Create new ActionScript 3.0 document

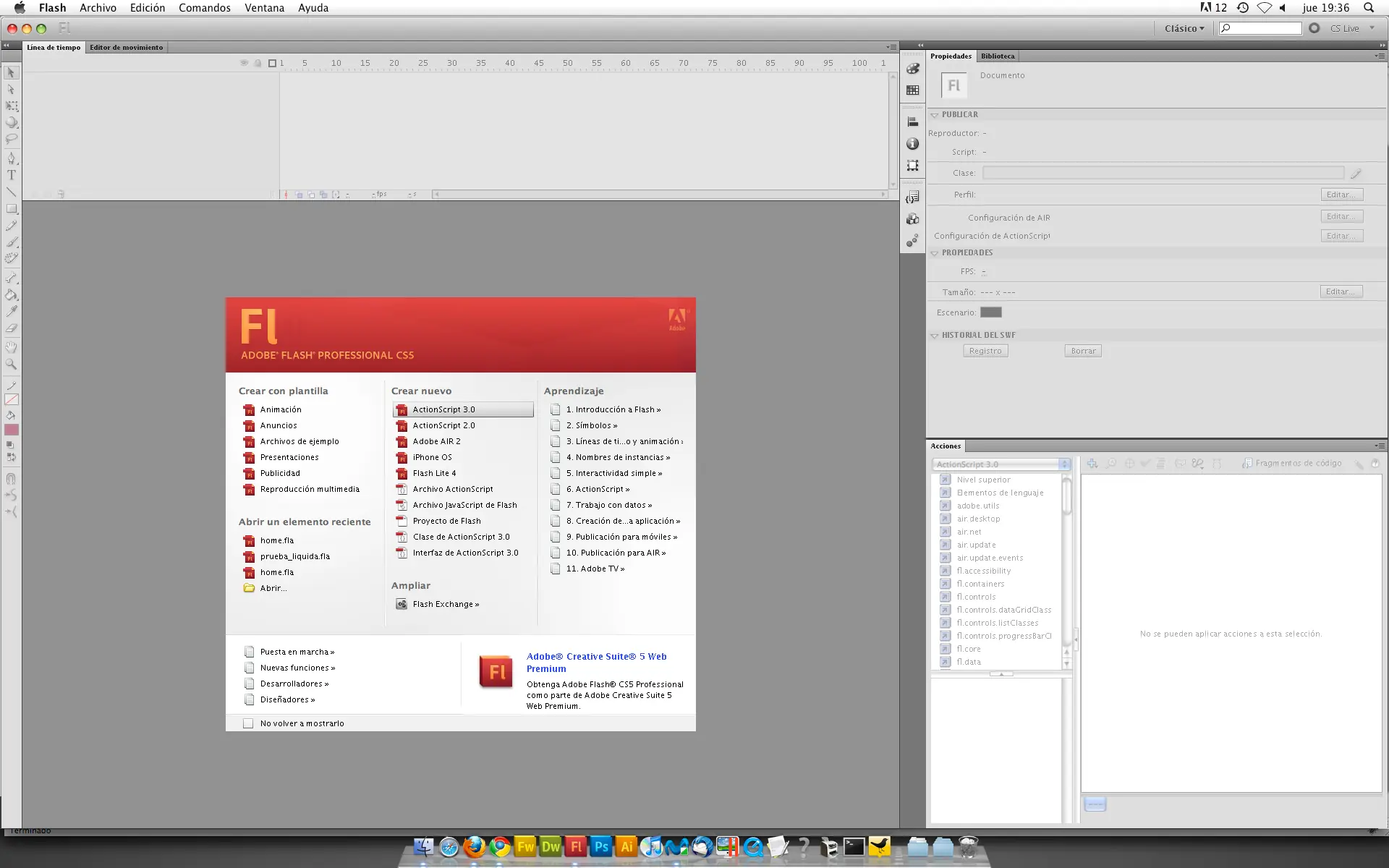463,409
